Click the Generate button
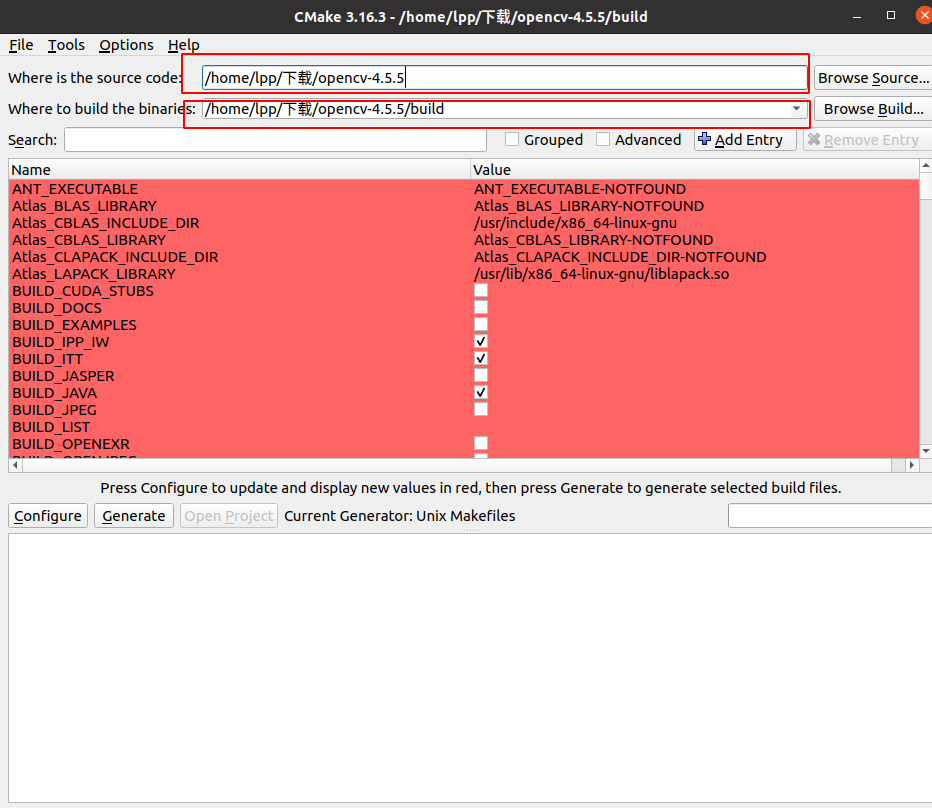Image resolution: width=932 pixels, height=808 pixels. click(134, 515)
